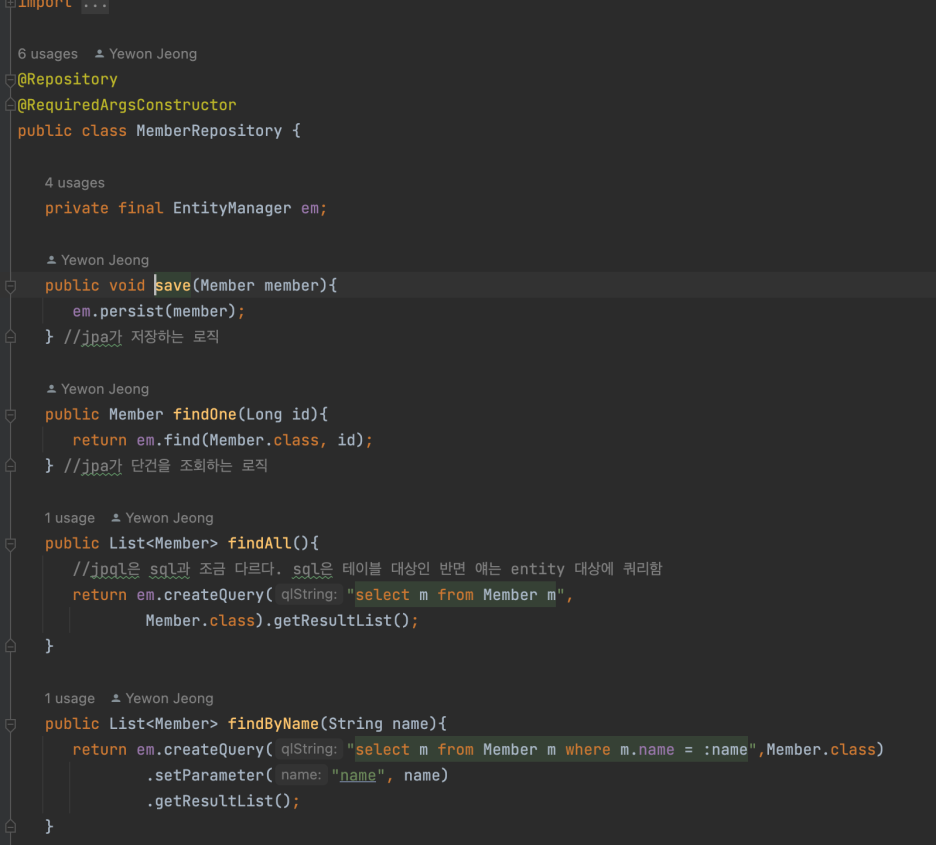Click the @Repository annotation text

click(x=67, y=79)
